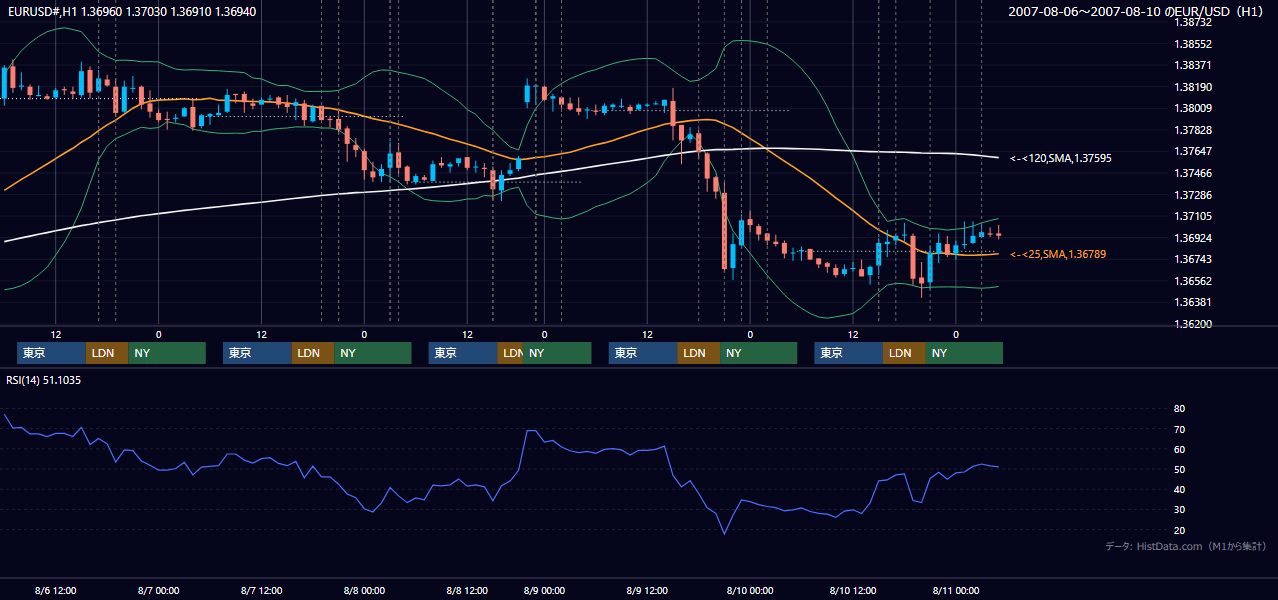Click price axis label 1.36924
The image size is (1278, 600).
coord(1193,238)
